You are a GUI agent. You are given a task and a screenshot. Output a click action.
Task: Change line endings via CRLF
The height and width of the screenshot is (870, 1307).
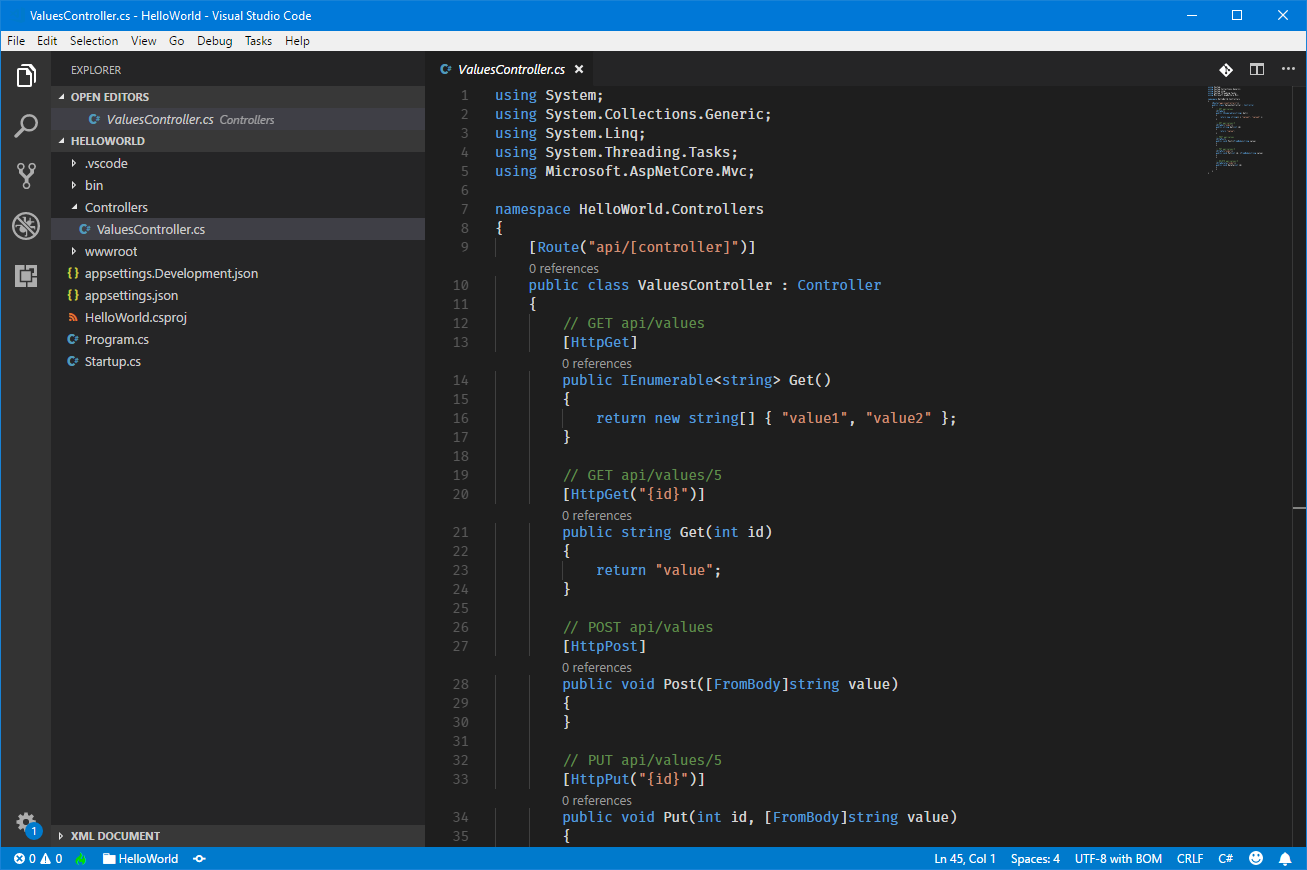click(1190, 858)
